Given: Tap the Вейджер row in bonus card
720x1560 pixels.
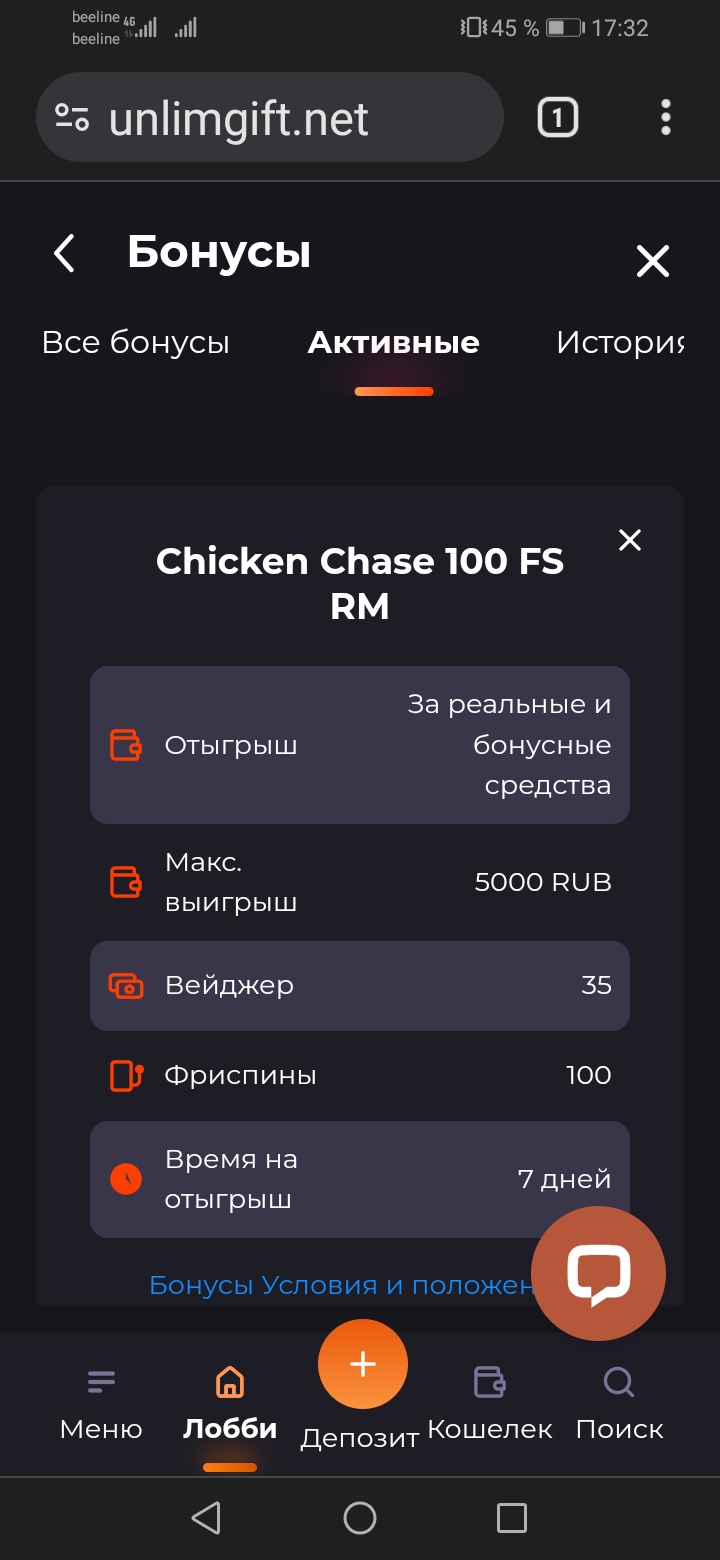Looking at the screenshot, I should point(360,986).
